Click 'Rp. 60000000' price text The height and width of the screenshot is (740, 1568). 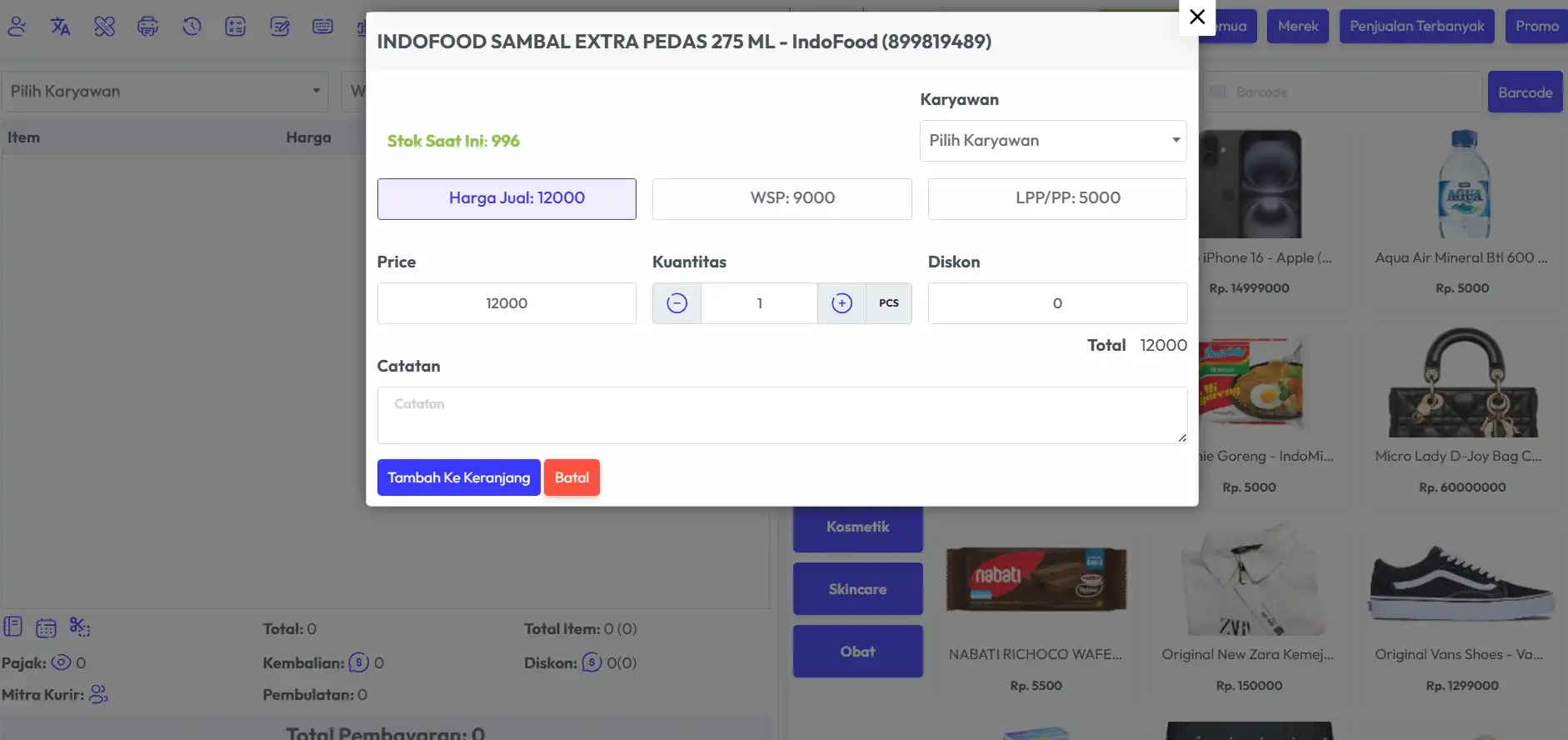(1463, 487)
